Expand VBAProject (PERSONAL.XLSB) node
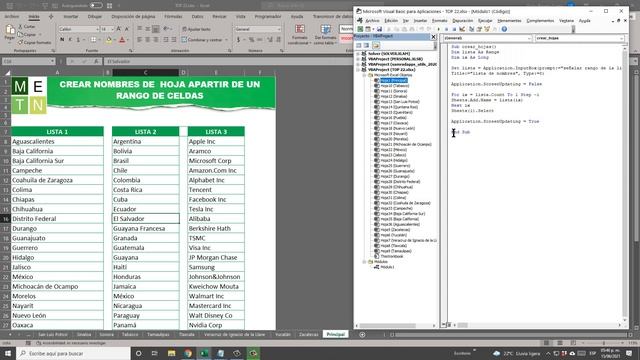 click(x=358, y=59)
